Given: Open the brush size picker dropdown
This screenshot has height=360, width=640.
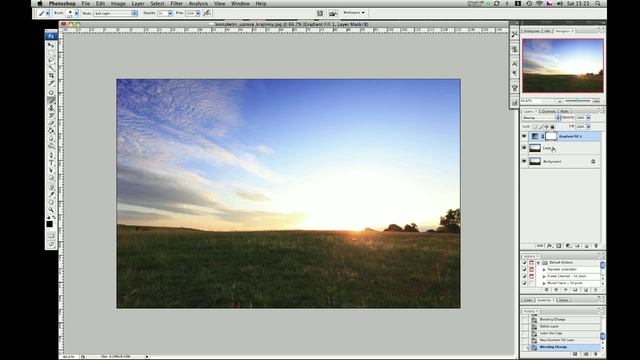Looking at the screenshot, I should [x=76, y=13].
